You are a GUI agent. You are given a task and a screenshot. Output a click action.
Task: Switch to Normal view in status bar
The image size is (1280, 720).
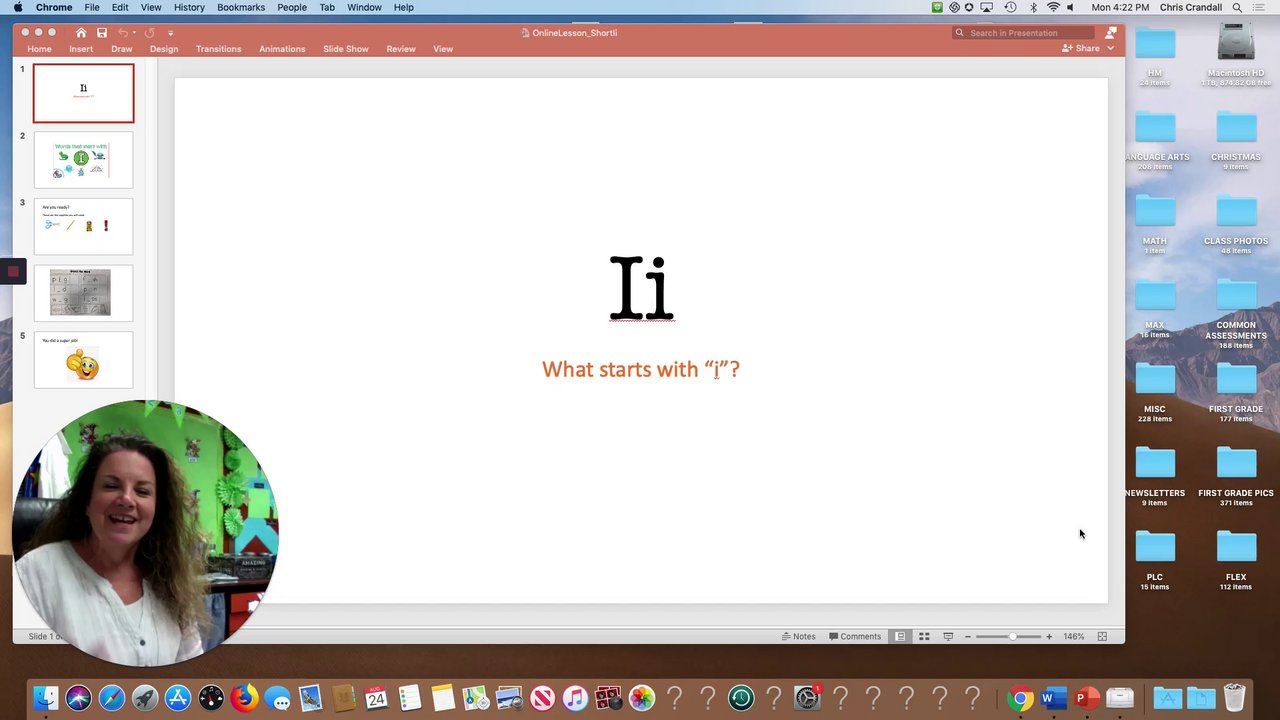[900, 636]
